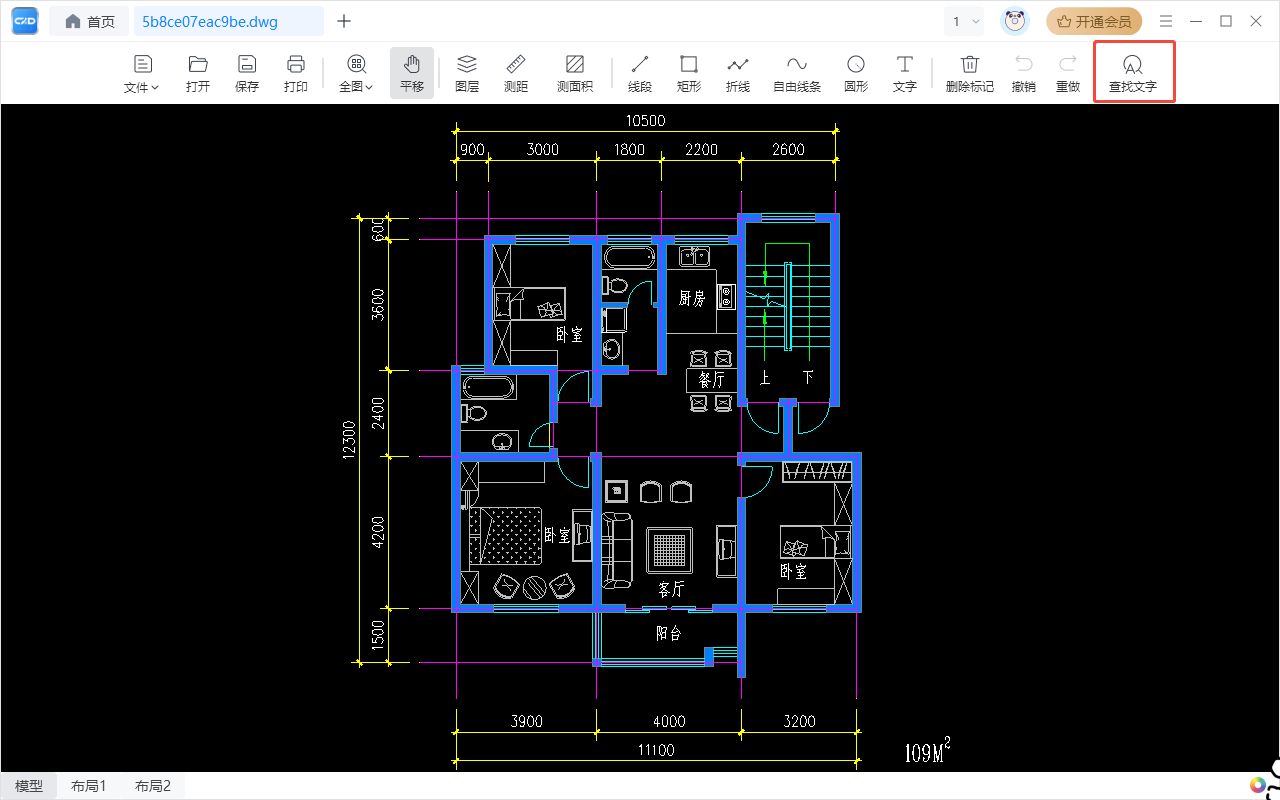The height and width of the screenshot is (800, 1280).
Task: Switch to the 模型 model tab
Action: [x=29, y=786]
